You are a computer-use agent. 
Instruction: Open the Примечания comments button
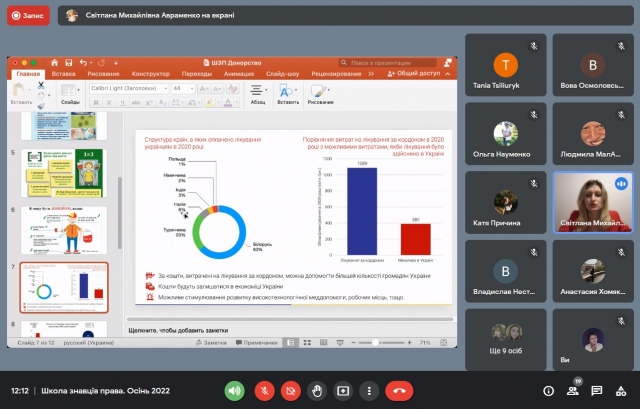coord(257,342)
